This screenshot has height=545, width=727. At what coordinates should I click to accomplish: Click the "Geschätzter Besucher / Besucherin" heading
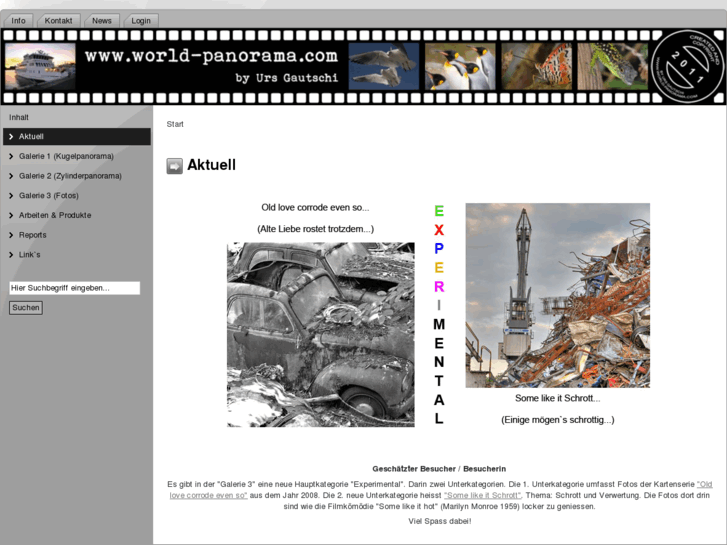pyautogui.click(x=439, y=469)
